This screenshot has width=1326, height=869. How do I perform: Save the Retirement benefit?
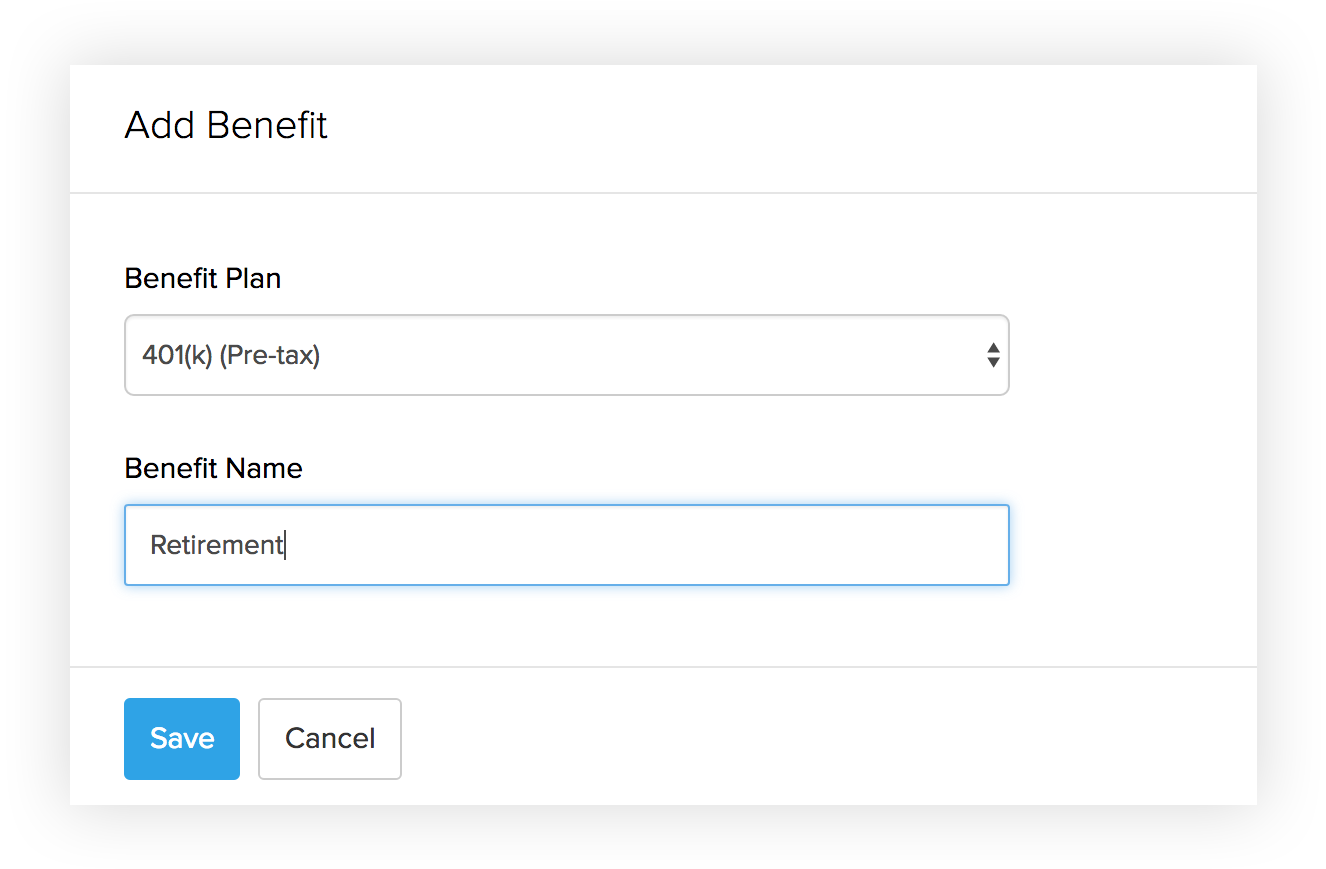click(182, 739)
